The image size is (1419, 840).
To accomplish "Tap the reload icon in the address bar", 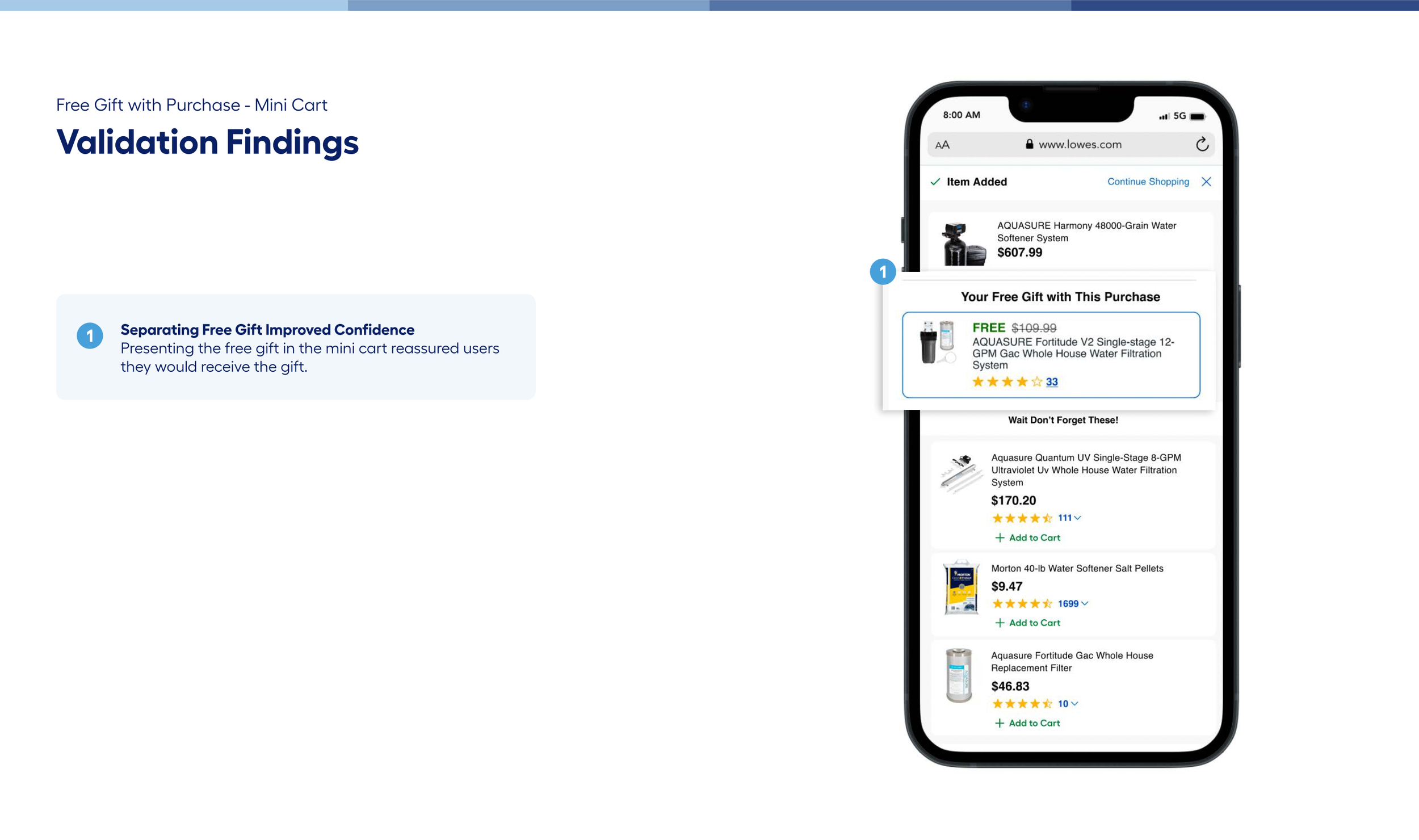I will coord(1202,144).
